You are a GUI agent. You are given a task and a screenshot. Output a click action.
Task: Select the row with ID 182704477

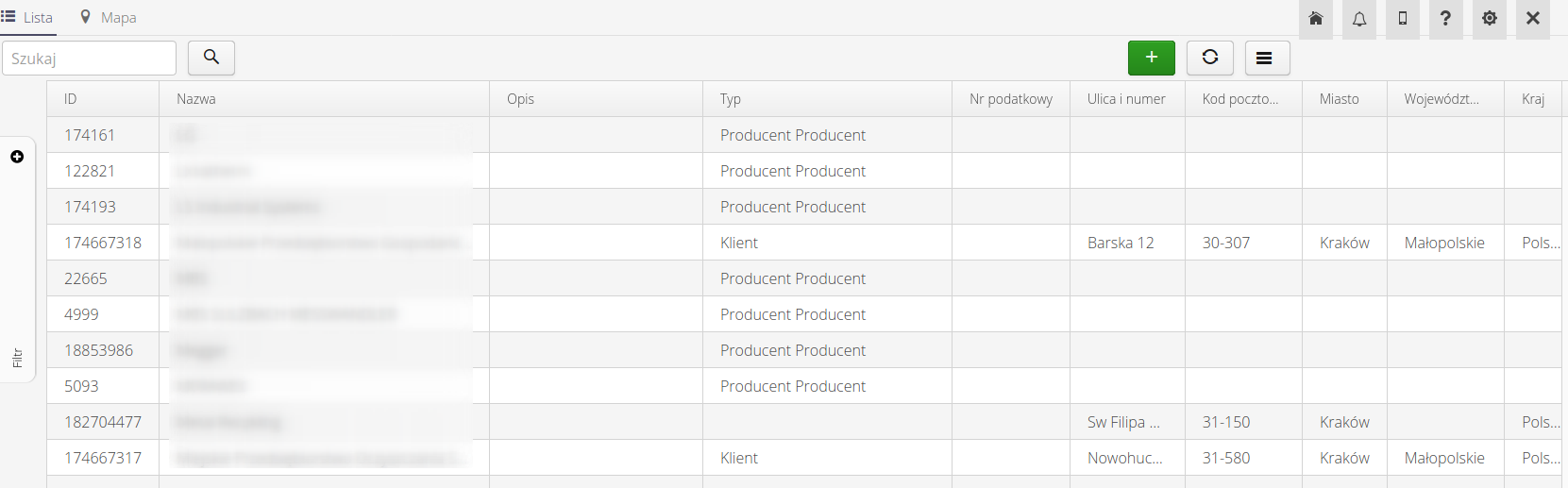[103, 422]
